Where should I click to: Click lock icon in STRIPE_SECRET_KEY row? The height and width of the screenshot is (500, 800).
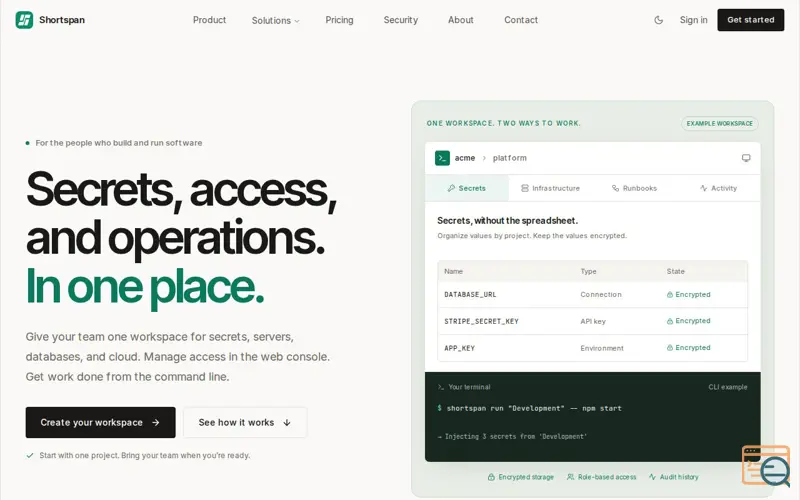click(670, 321)
